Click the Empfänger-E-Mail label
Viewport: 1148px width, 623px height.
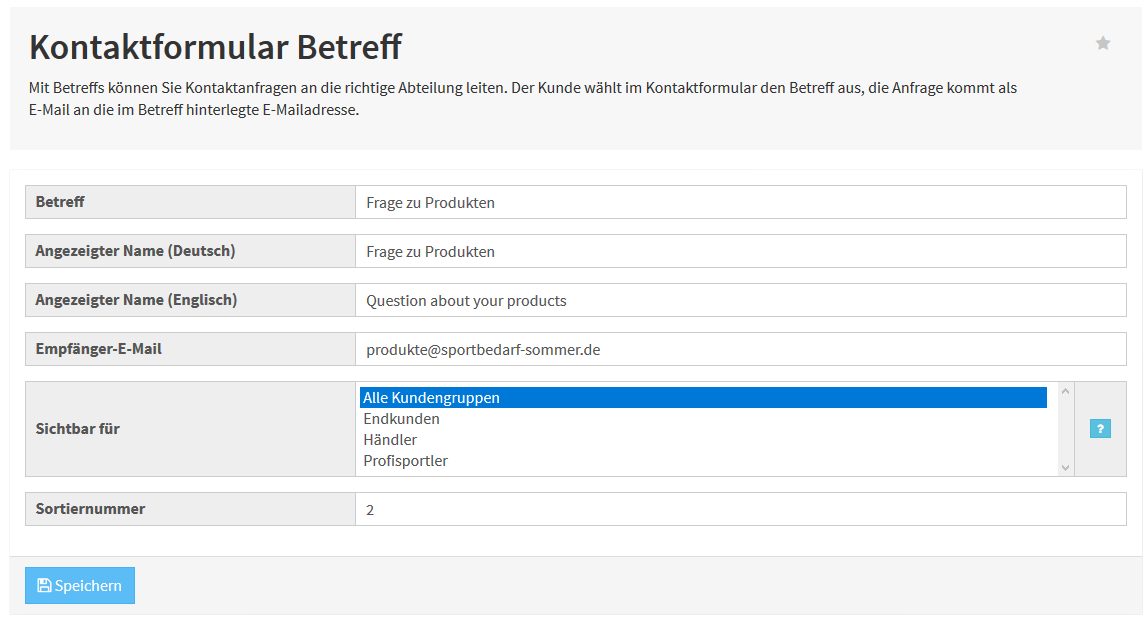pos(98,349)
